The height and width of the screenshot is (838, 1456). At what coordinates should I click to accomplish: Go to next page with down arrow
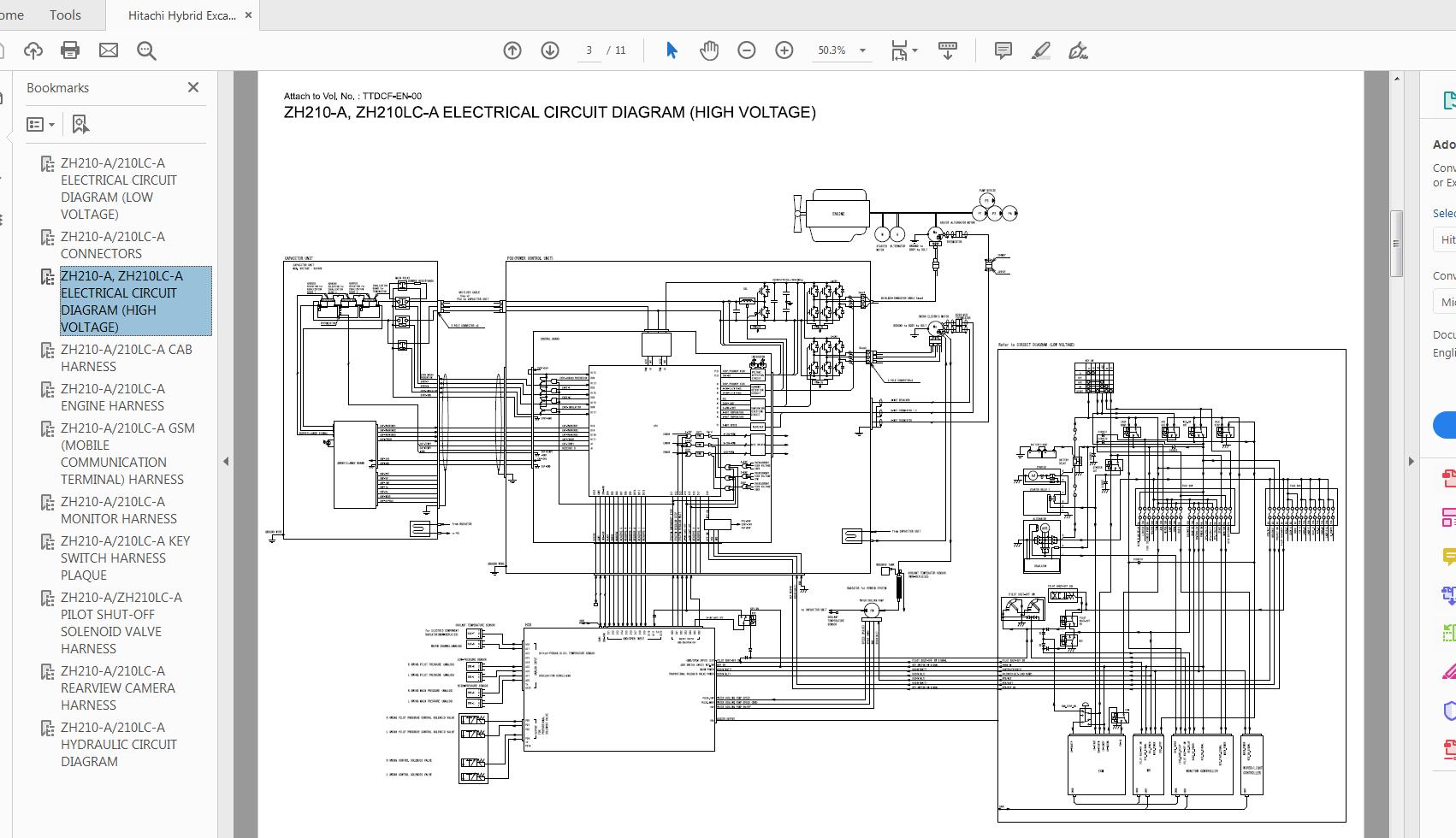(x=550, y=50)
